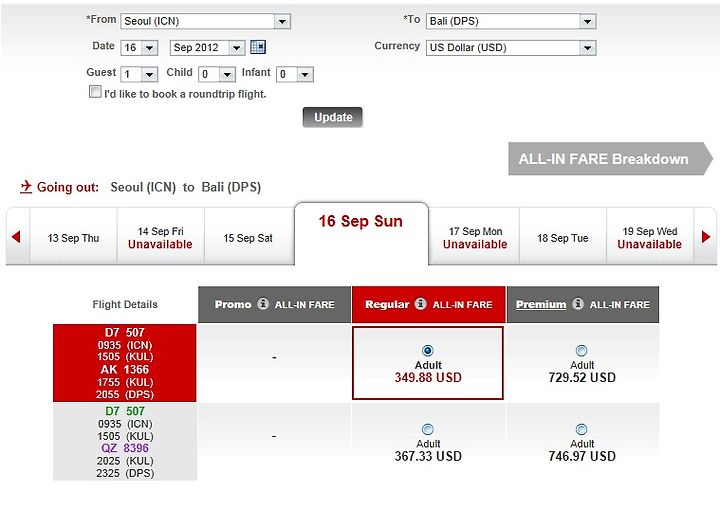Open the day of month dropdown
This screenshot has height=510, width=720.
click(139, 48)
